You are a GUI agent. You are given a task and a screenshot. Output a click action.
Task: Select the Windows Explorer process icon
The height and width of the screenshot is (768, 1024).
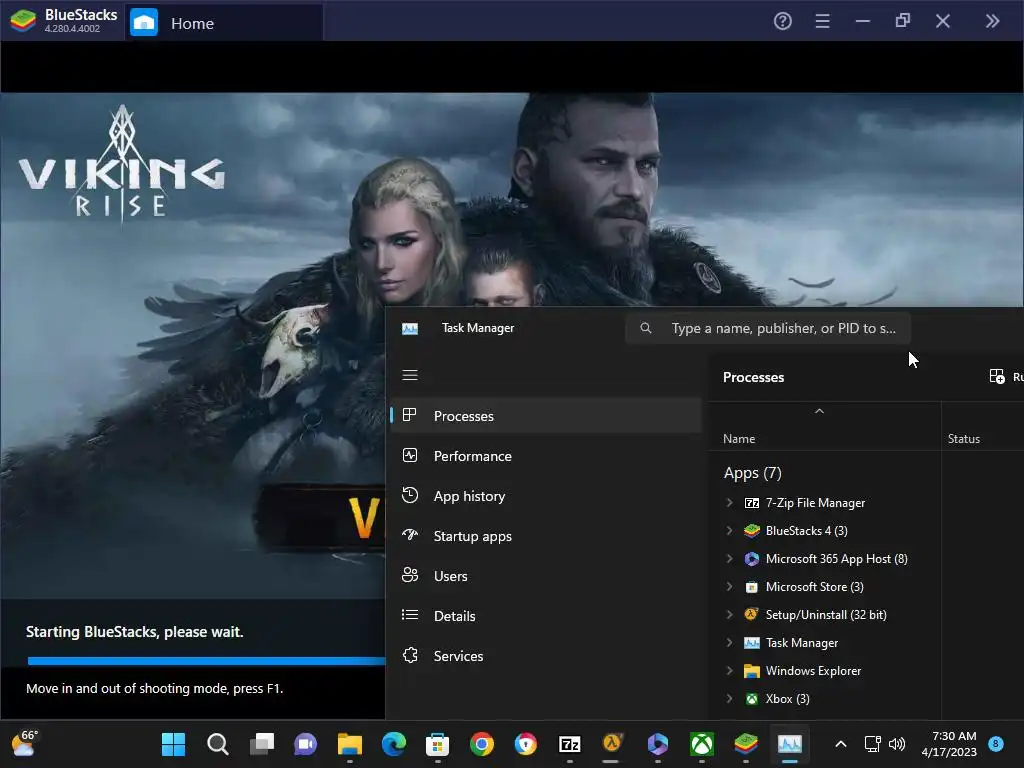tap(752, 671)
